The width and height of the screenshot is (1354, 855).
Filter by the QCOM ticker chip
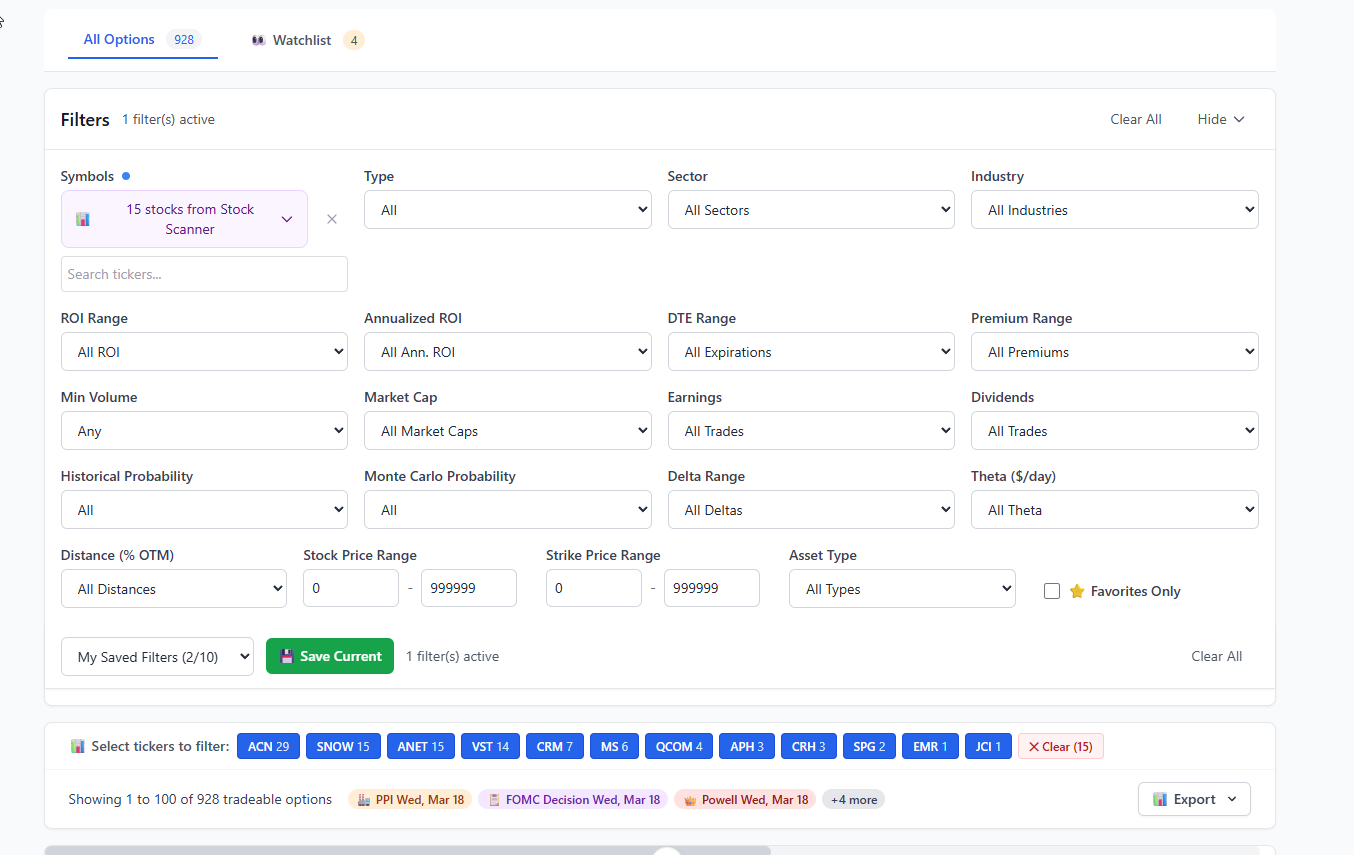[x=679, y=747]
